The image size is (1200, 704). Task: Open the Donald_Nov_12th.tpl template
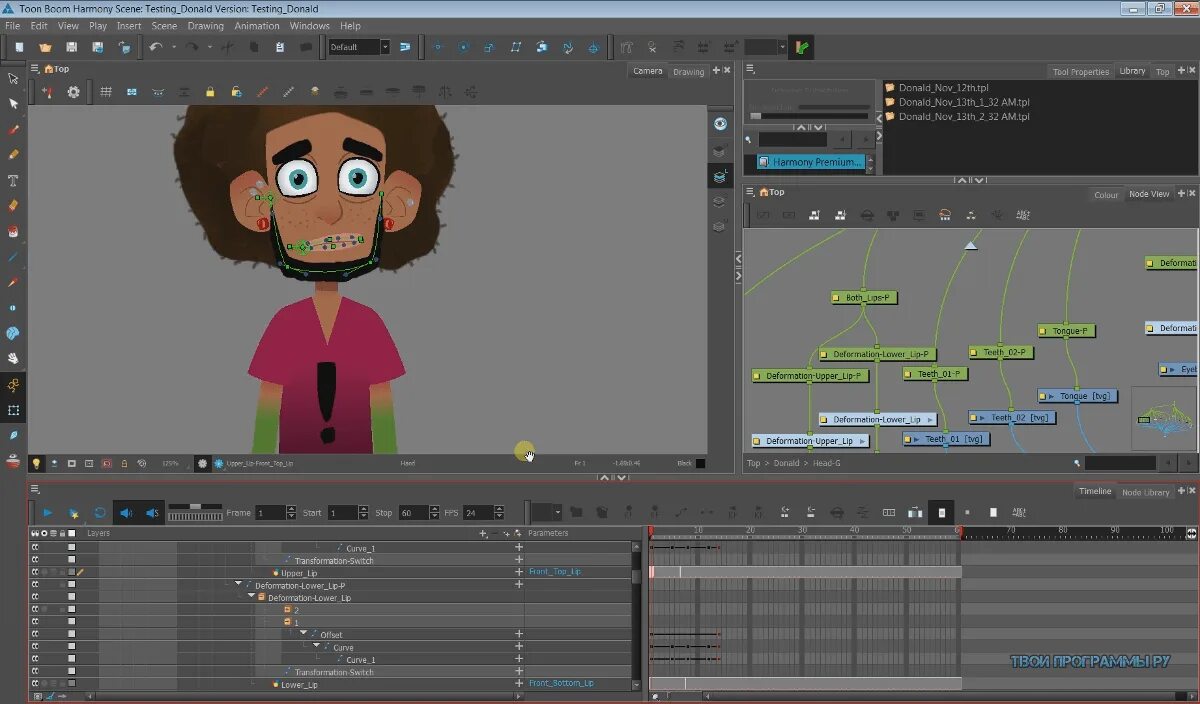click(943, 87)
